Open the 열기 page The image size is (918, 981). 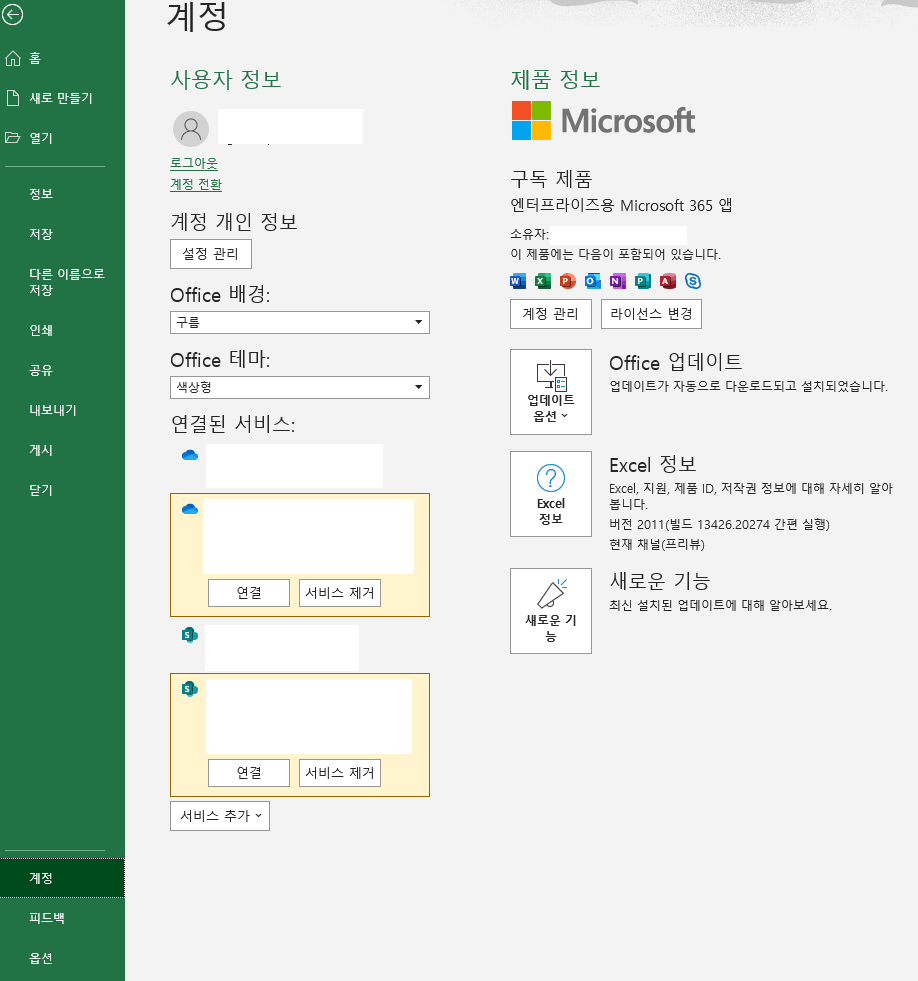point(63,138)
